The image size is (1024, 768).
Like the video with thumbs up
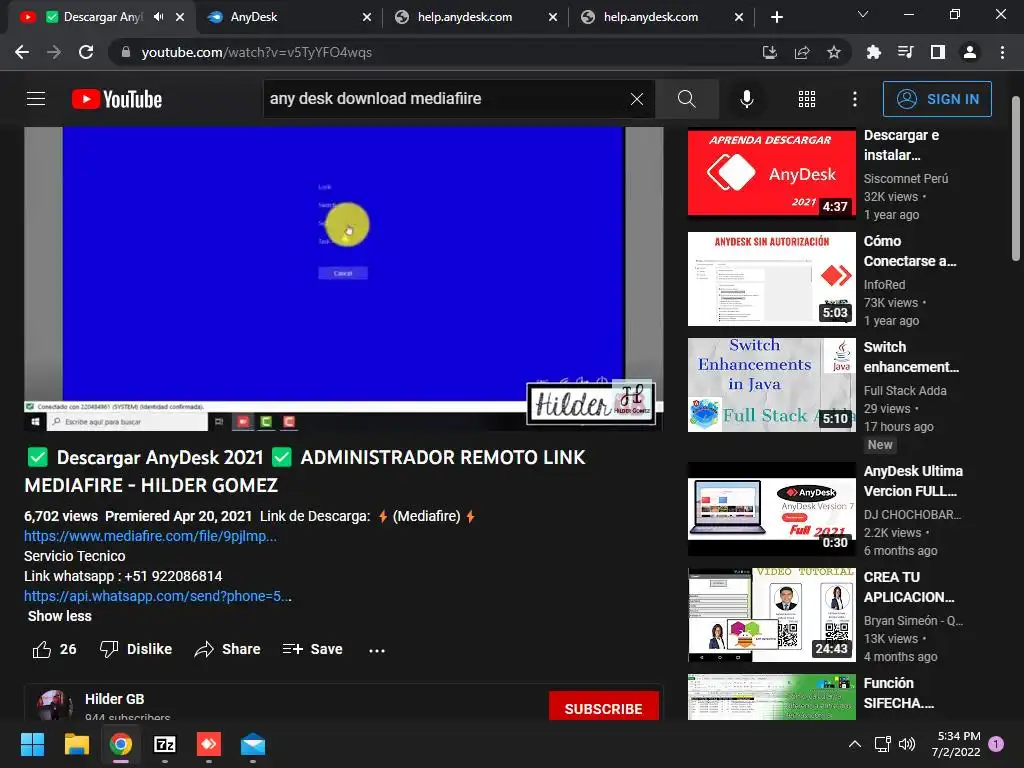click(54, 649)
